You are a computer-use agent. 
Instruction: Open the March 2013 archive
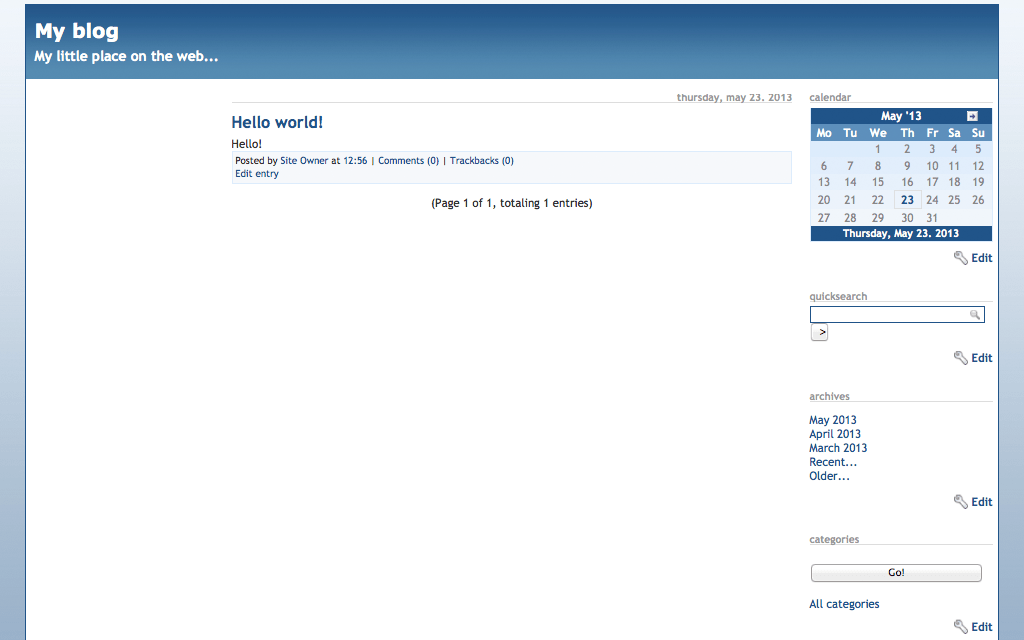[838, 448]
